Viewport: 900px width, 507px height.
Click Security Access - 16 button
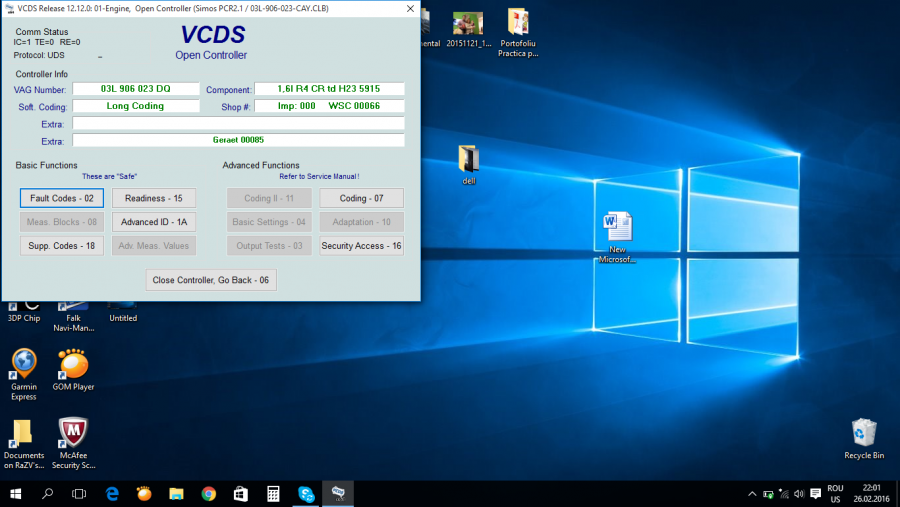click(361, 246)
